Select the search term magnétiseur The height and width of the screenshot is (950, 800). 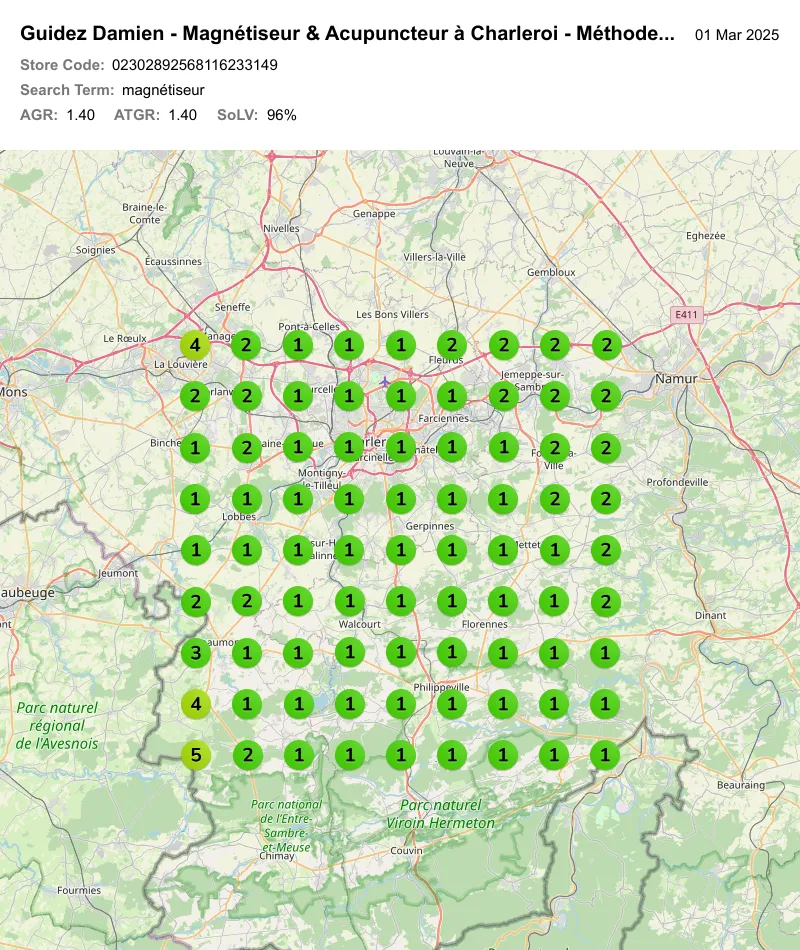click(x=163, y=90)
